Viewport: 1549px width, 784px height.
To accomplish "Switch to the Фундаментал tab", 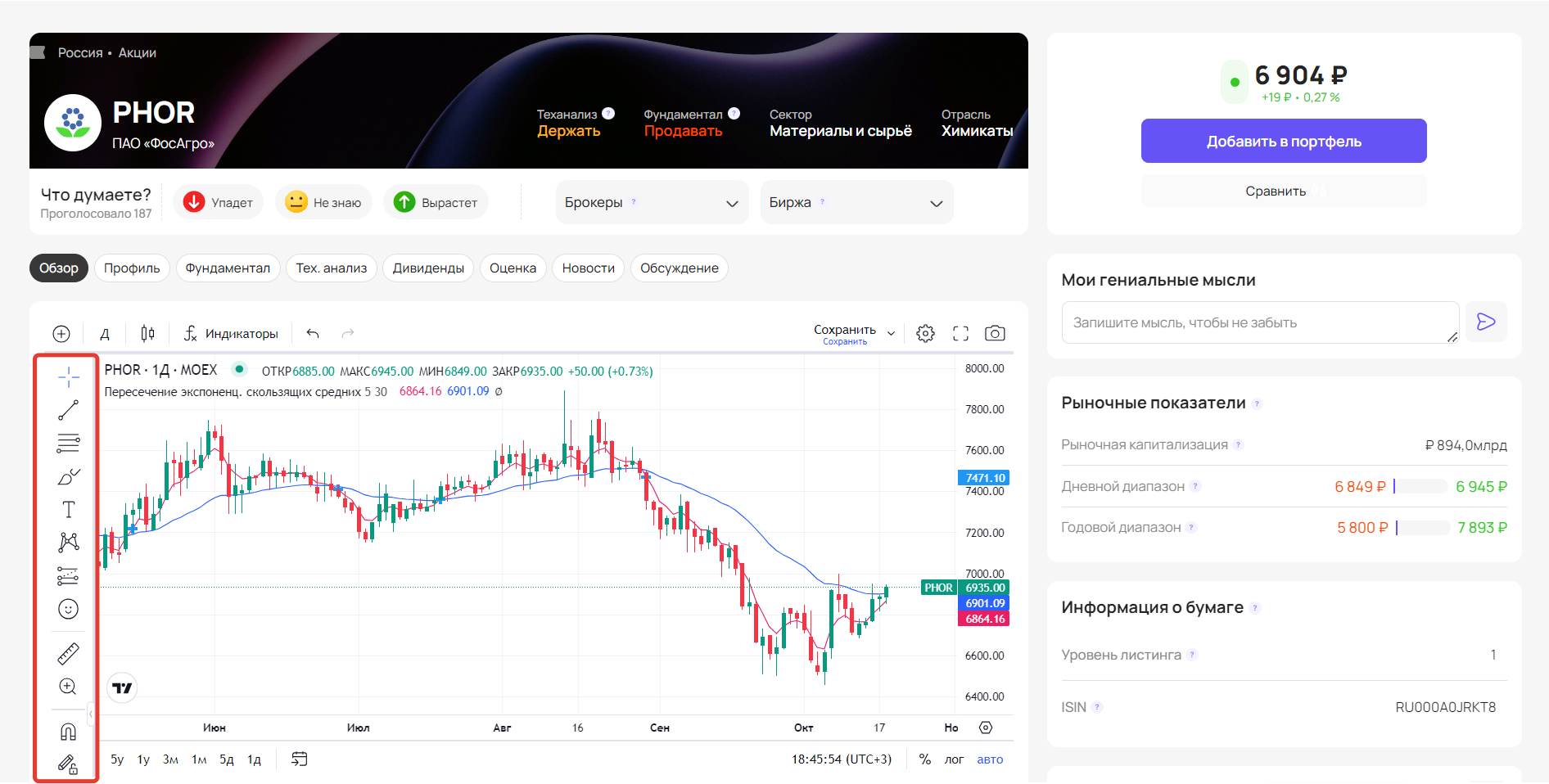I will click(228, 268).
